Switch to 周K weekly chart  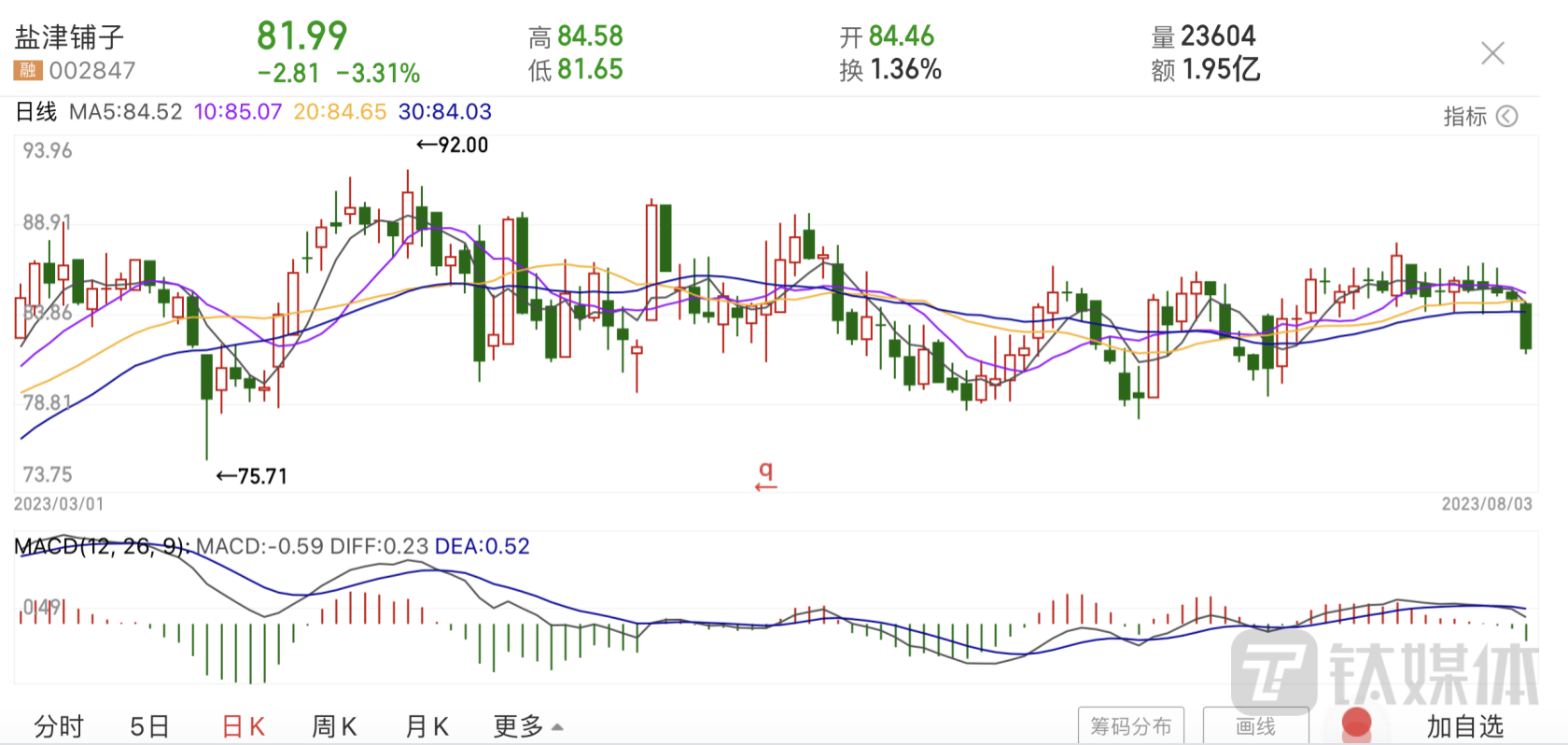[x=334, y=726]
